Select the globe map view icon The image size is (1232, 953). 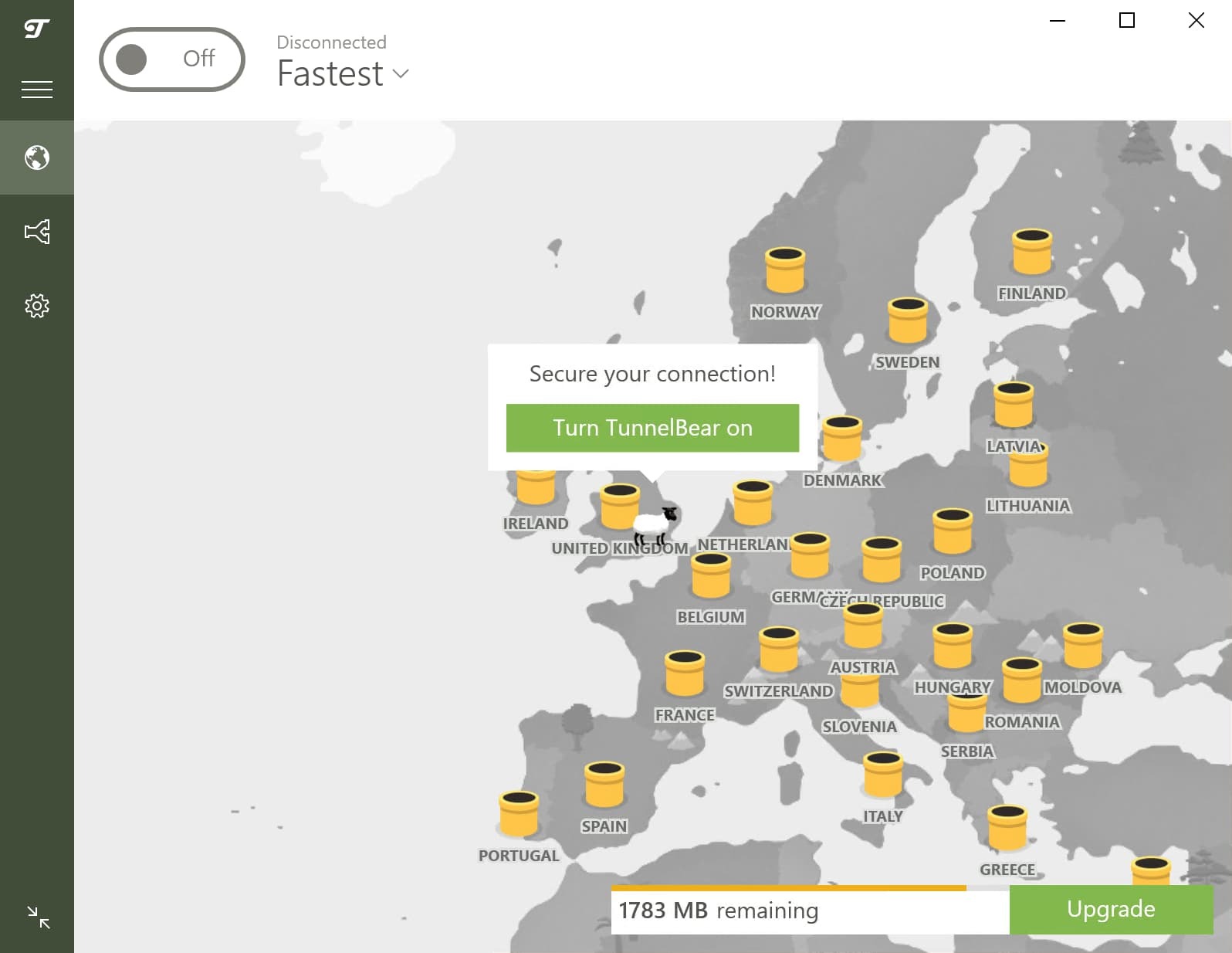(37, 158)
